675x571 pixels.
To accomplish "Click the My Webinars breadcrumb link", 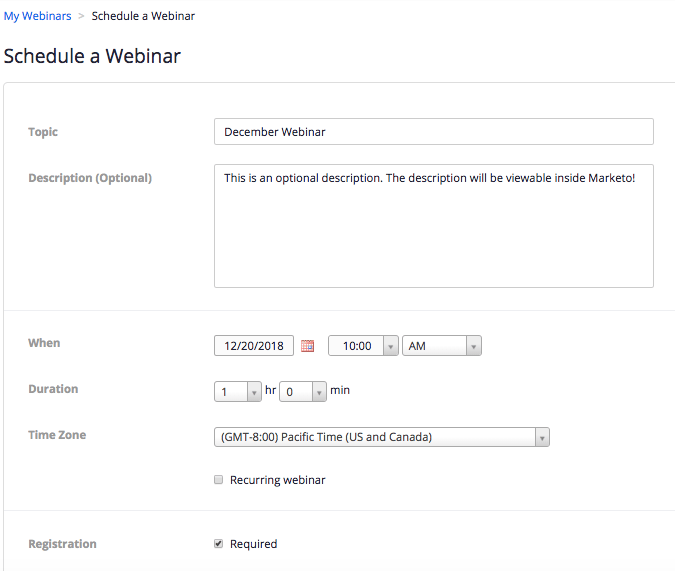I will pyautogui.click(x=37, y=16).
